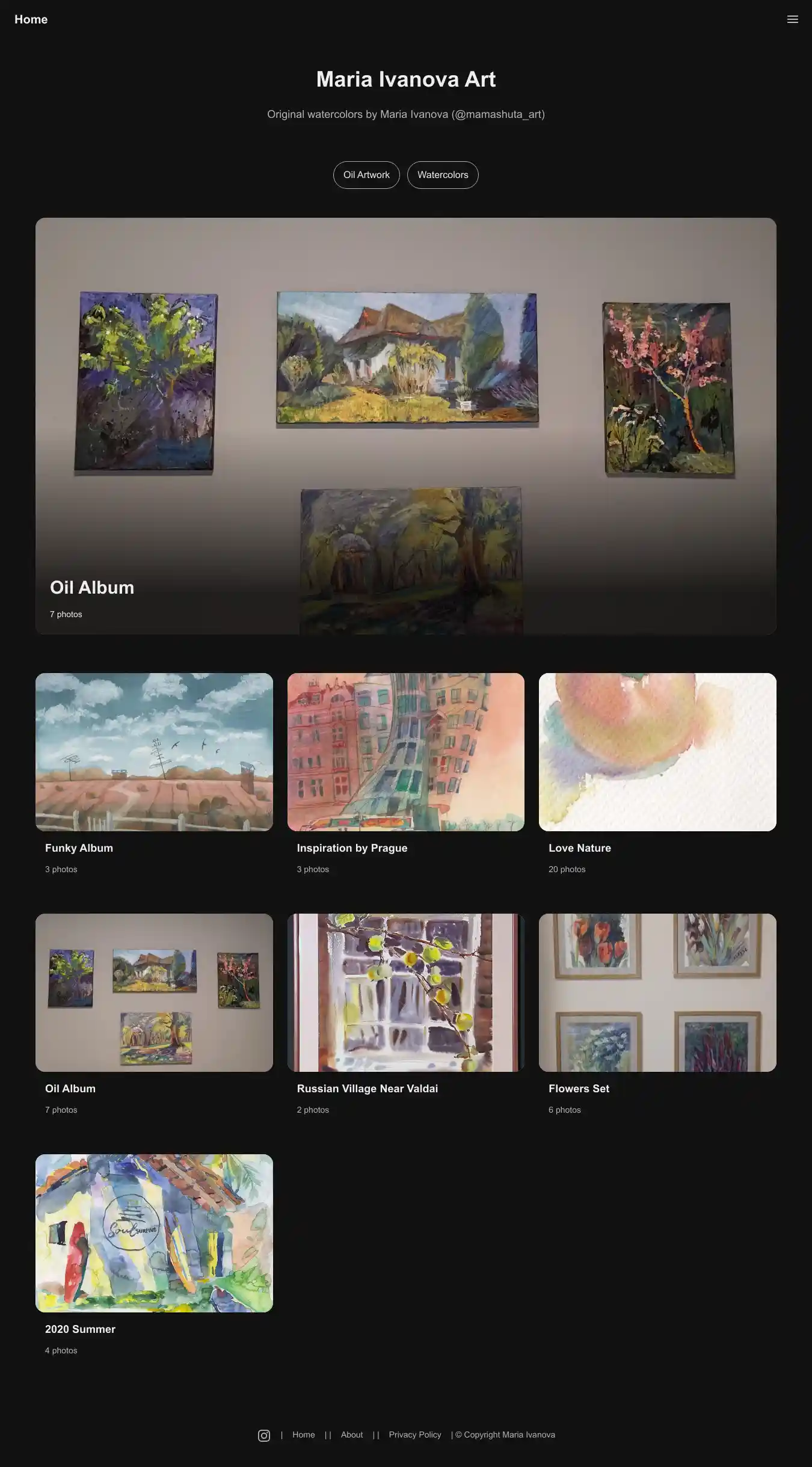Click the Russian Village Near Valdai thumbnail
This screenshot has width=812, height=1467.
(x=406, y=992)
